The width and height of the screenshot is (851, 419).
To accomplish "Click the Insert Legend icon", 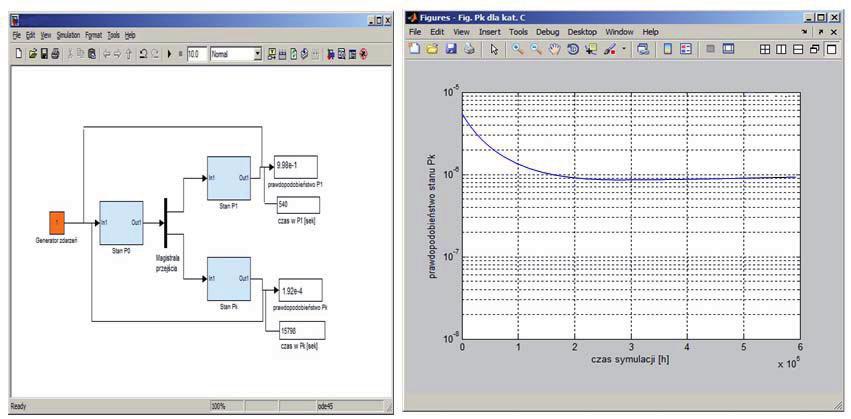I will click(685, 49).
